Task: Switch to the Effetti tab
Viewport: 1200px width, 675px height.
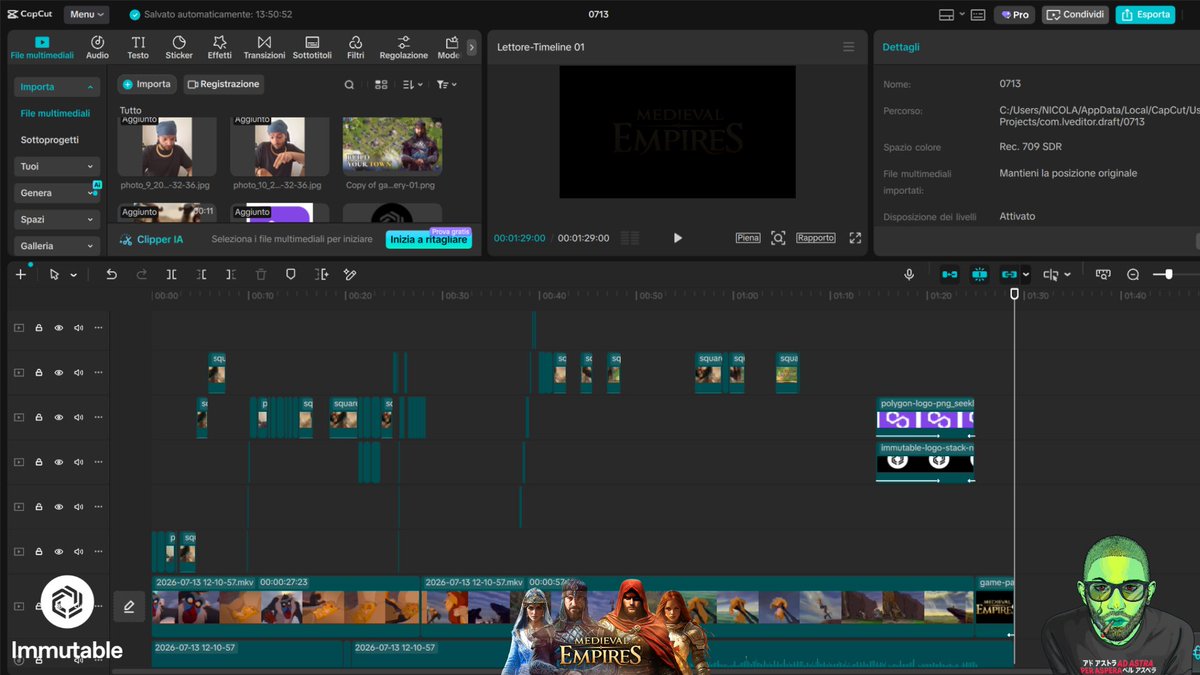Action: 220,47
